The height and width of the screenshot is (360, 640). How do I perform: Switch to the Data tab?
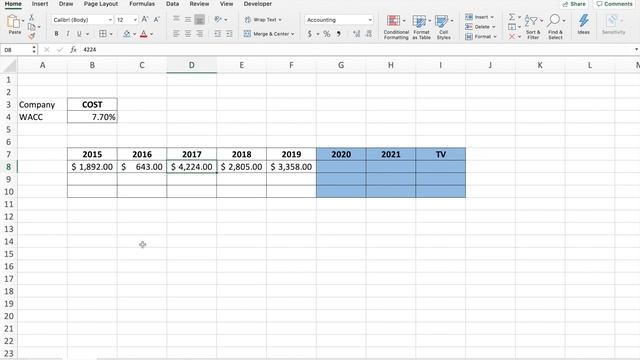[172, 4]
